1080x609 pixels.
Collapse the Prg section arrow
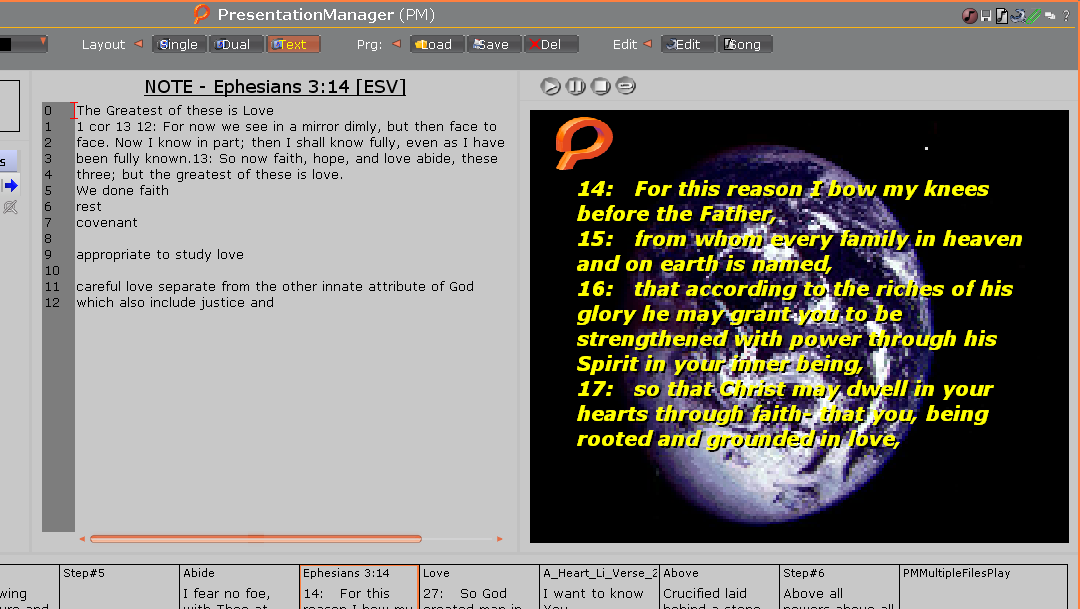[396, 43]
